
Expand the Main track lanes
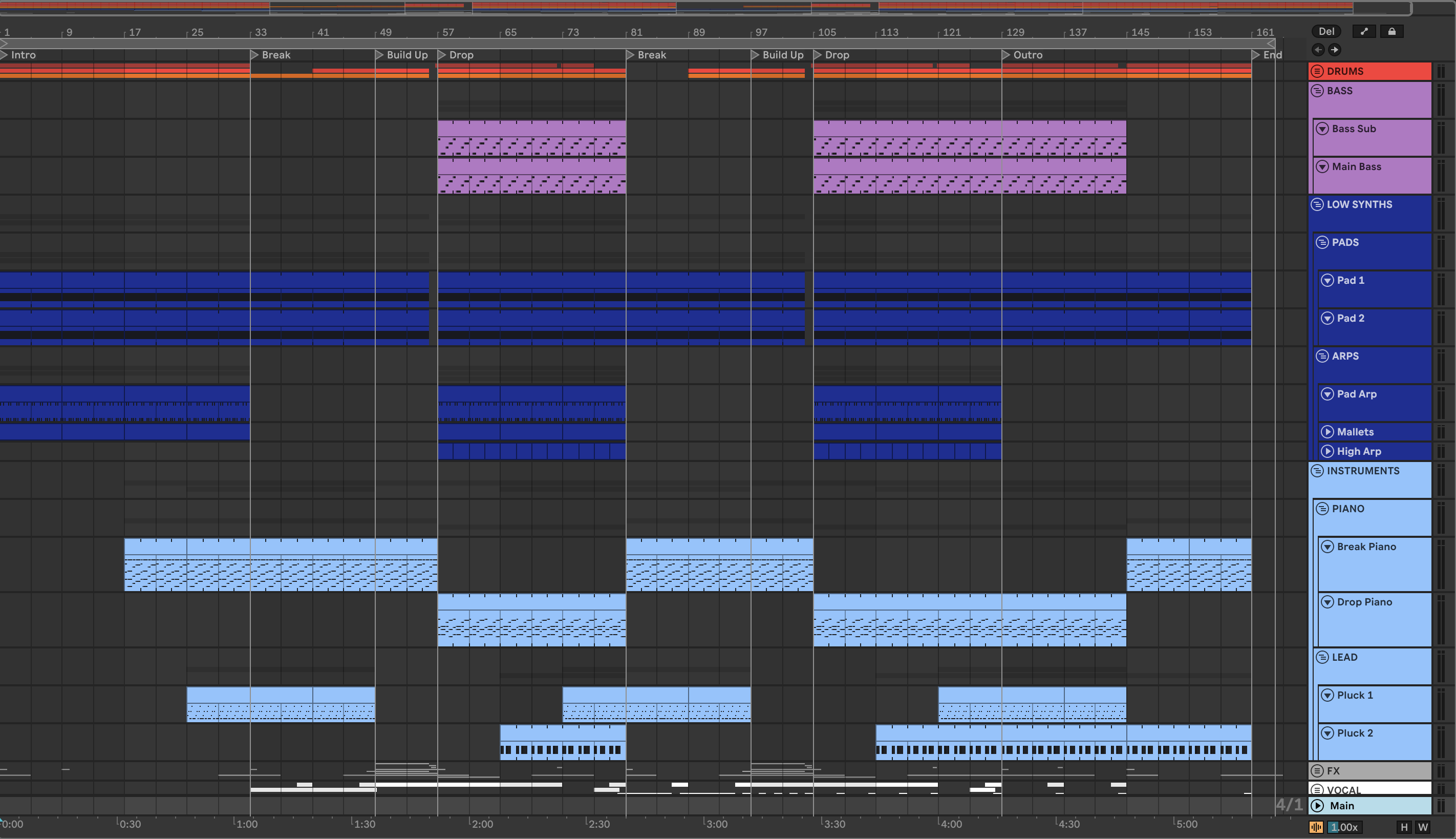[x=1317, y=806]
